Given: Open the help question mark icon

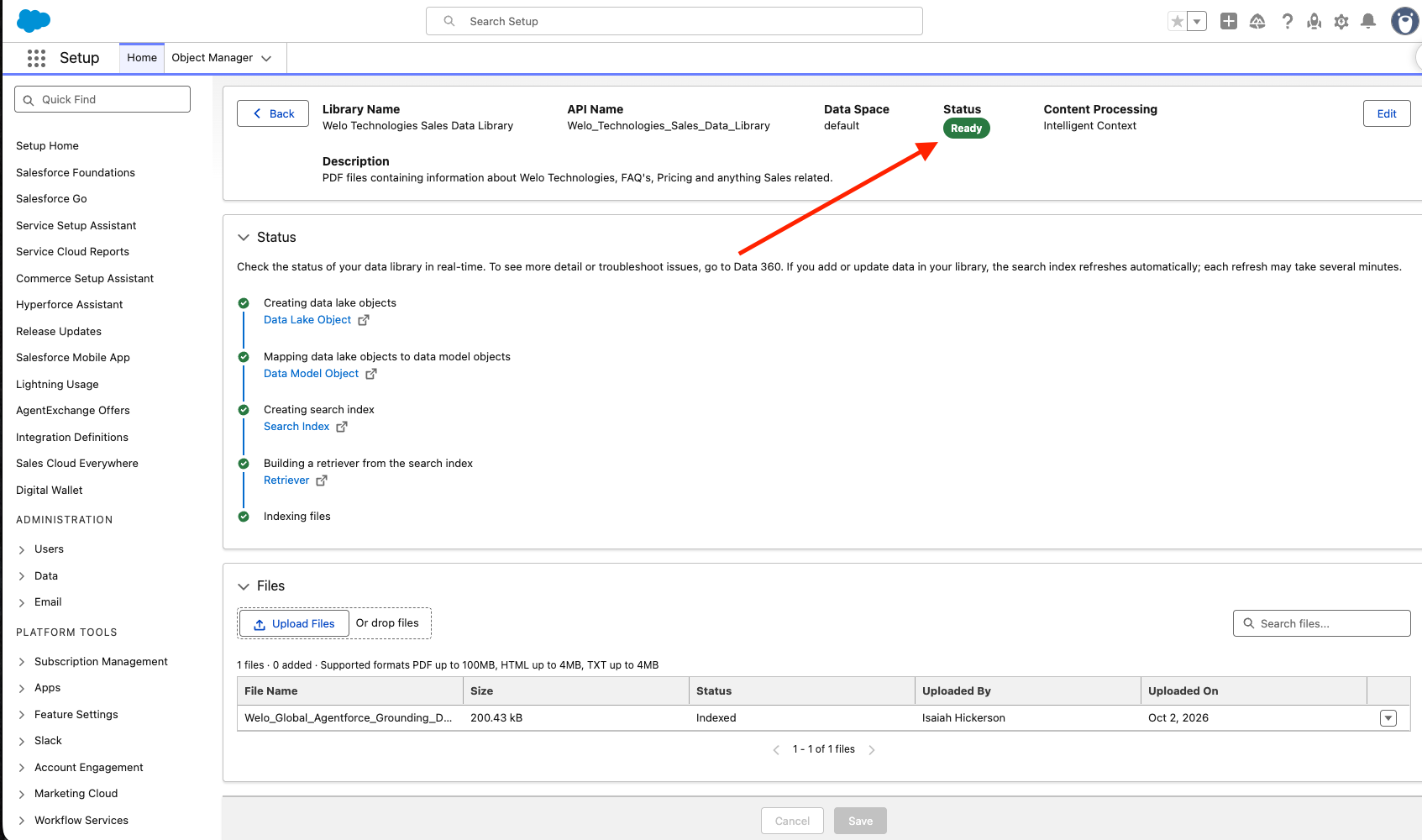Looking at the screenshot, I should tap(1287, 21).
